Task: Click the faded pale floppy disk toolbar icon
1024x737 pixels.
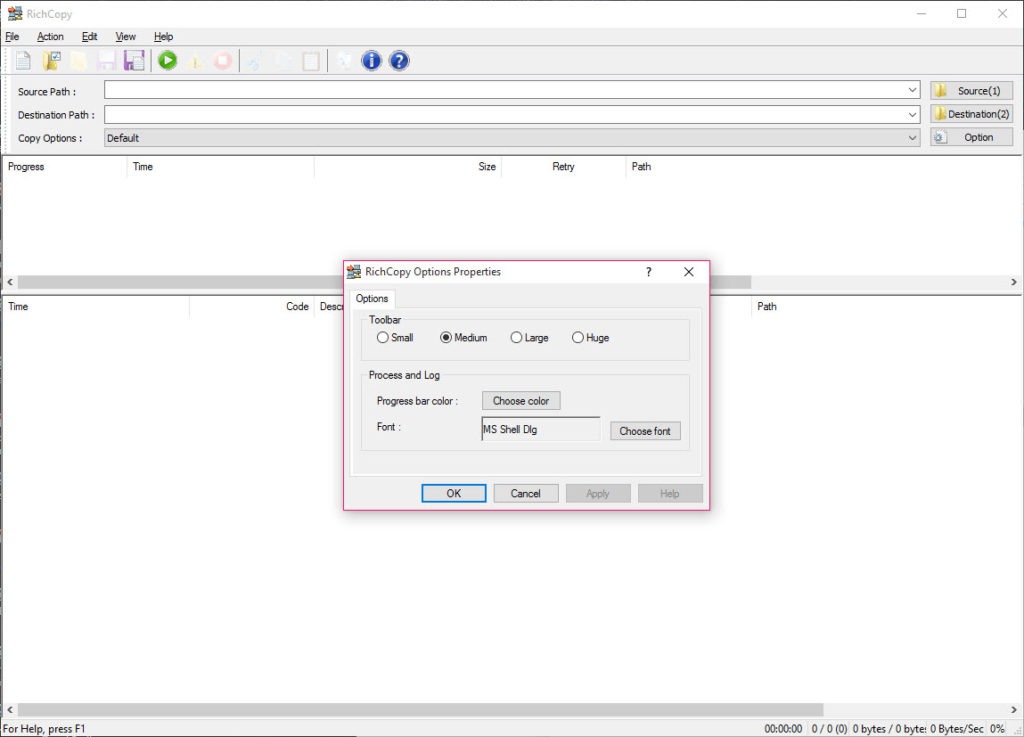Action: pyautogui.click(x=106, y=61)
